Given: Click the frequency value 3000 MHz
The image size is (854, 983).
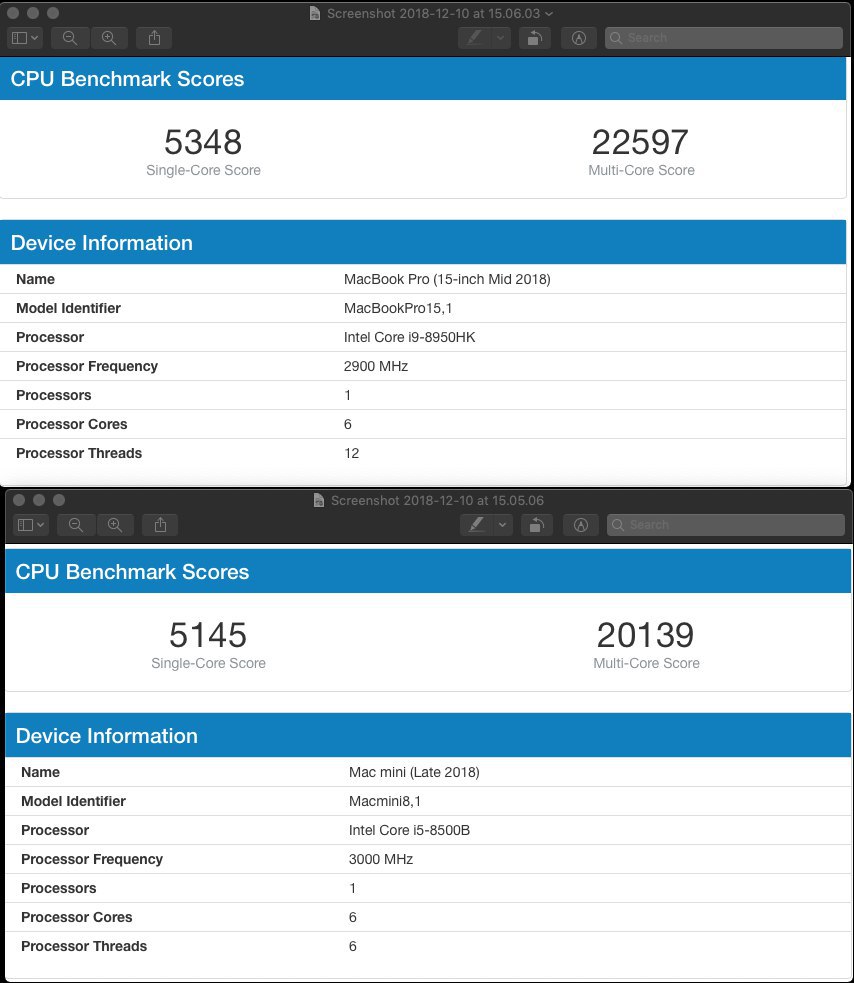Looking at the screenshot, I should (381, 859).
